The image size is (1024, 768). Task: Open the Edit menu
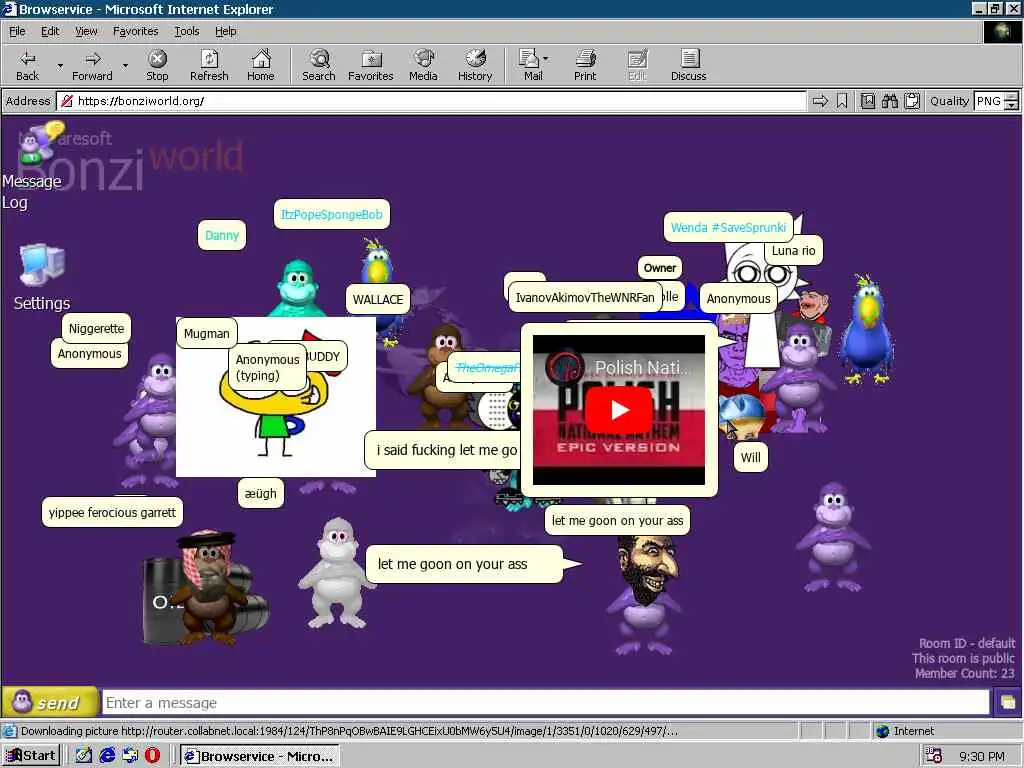[50, 31]
